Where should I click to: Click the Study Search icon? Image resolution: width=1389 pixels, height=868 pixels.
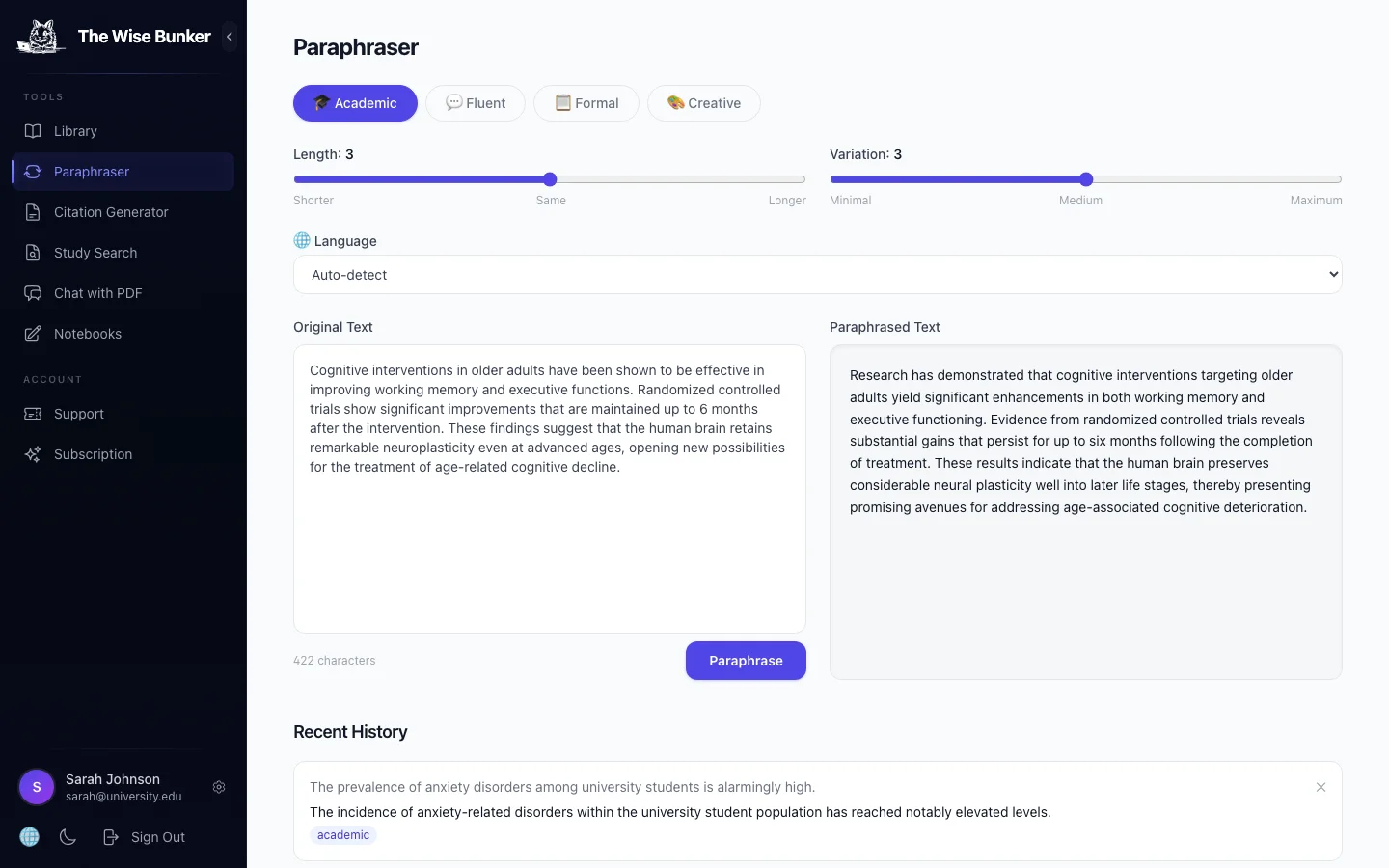(x=33, y=253)
